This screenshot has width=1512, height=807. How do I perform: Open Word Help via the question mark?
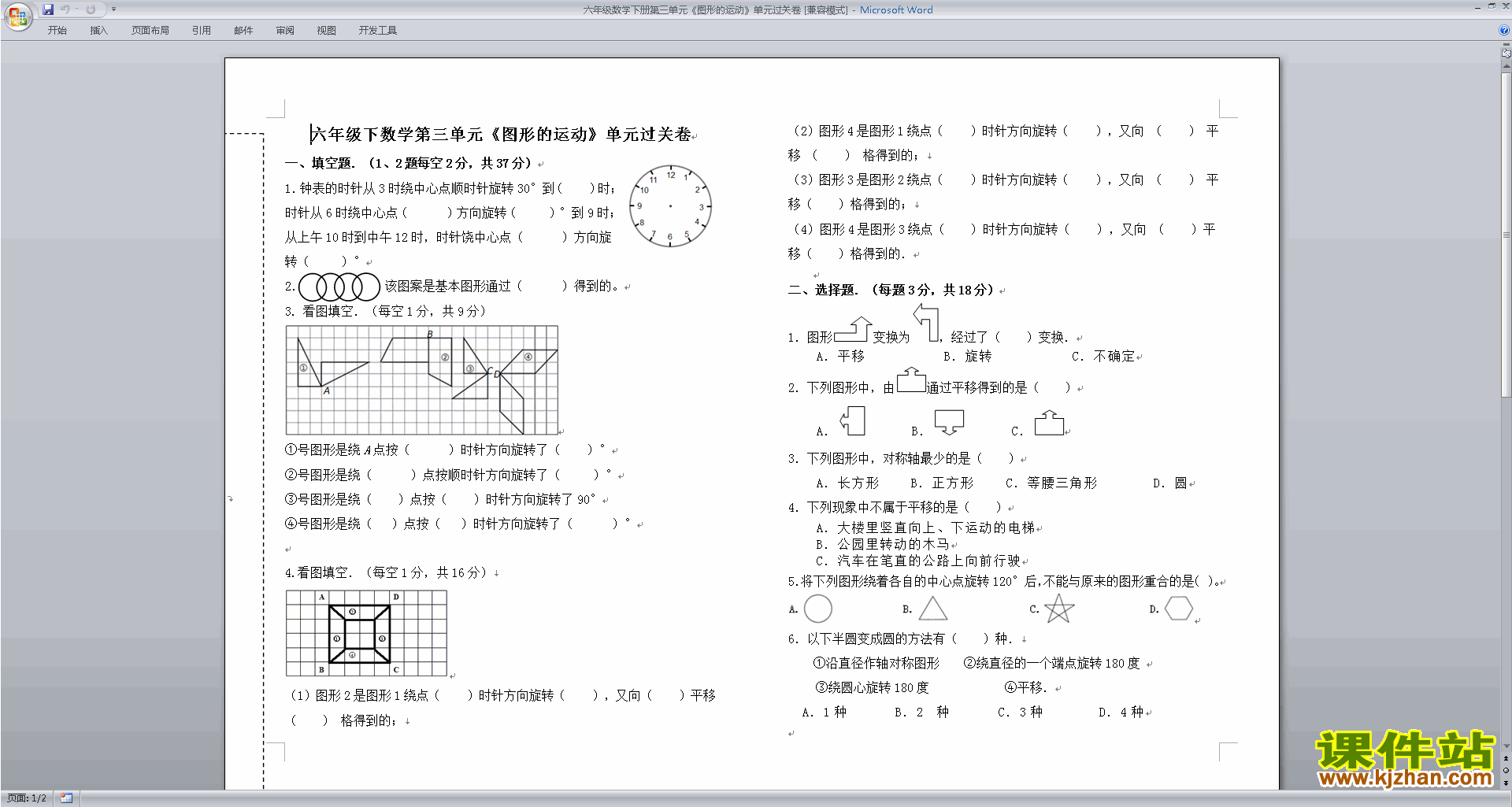(x=1504, y=31)
